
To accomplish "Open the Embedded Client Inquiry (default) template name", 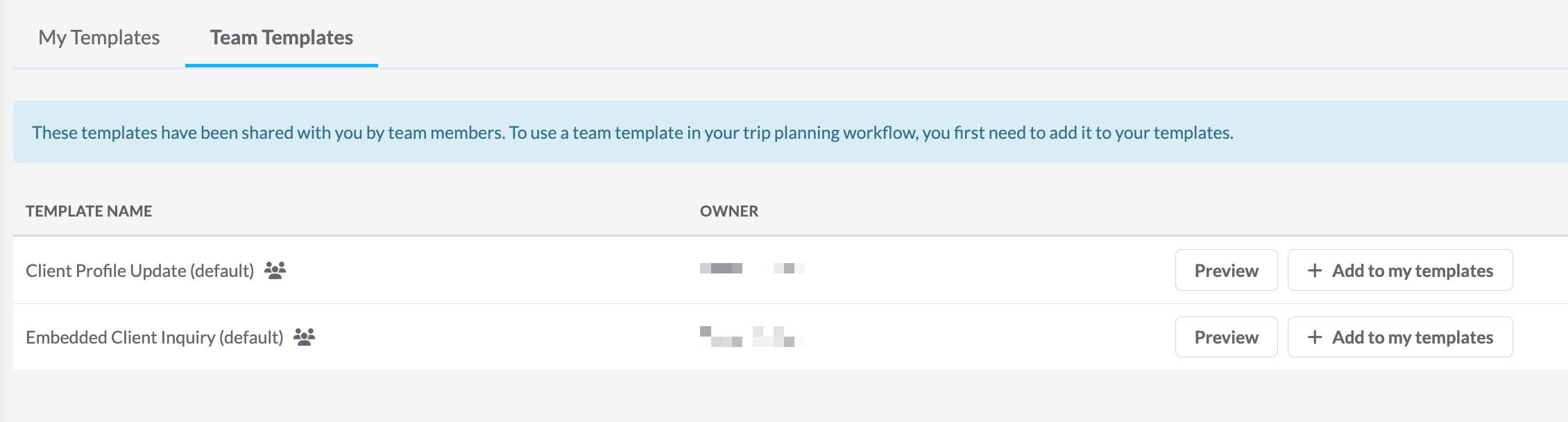I will coord(155,337).
